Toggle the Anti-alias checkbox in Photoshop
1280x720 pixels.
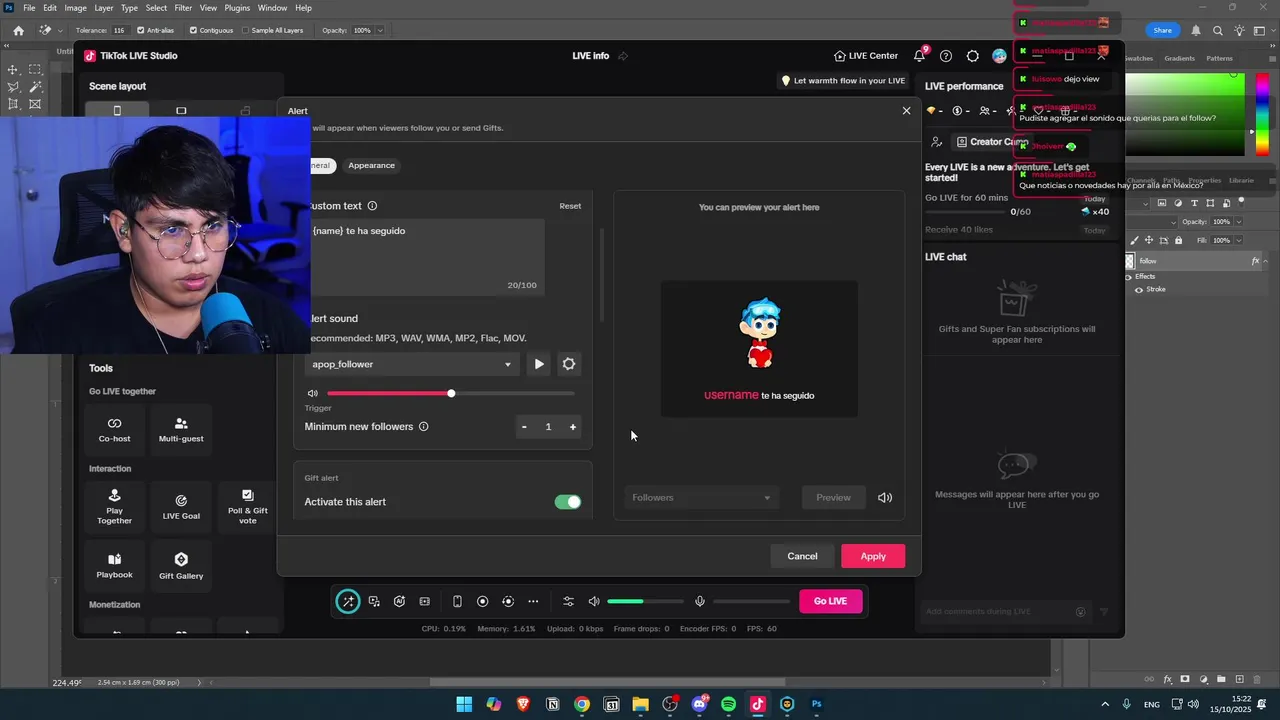coord(141,30)
